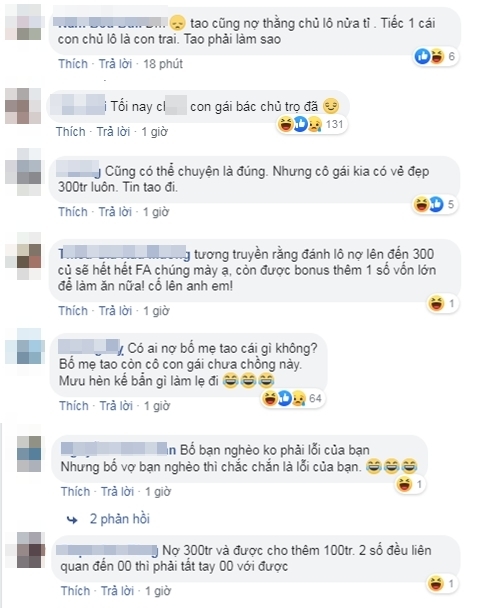This screenshot has width=494, height=608.
Task: Reply to the Cũng có thể chuyện comment
Action: tap(115, 212)
